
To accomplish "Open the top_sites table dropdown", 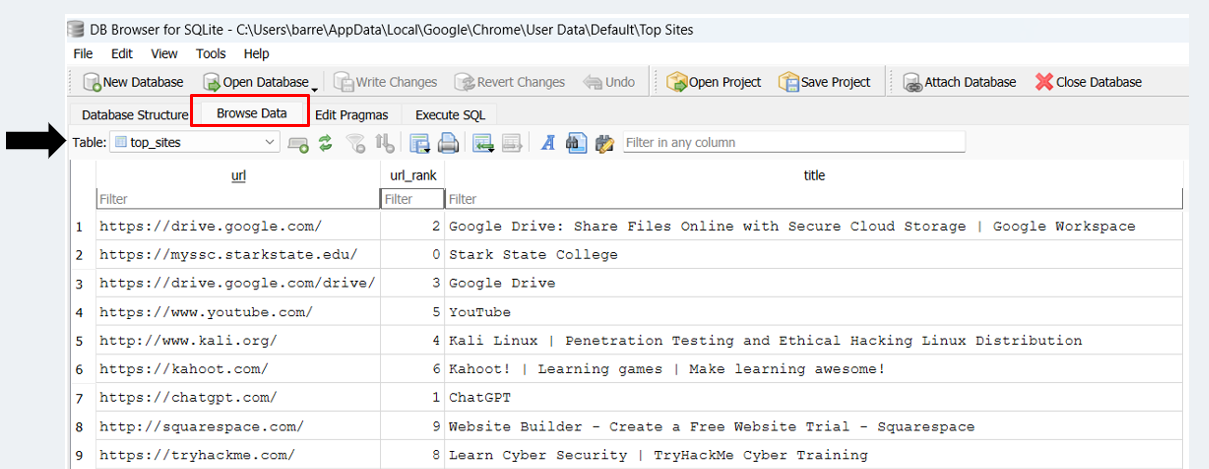I will coord(270,143).
